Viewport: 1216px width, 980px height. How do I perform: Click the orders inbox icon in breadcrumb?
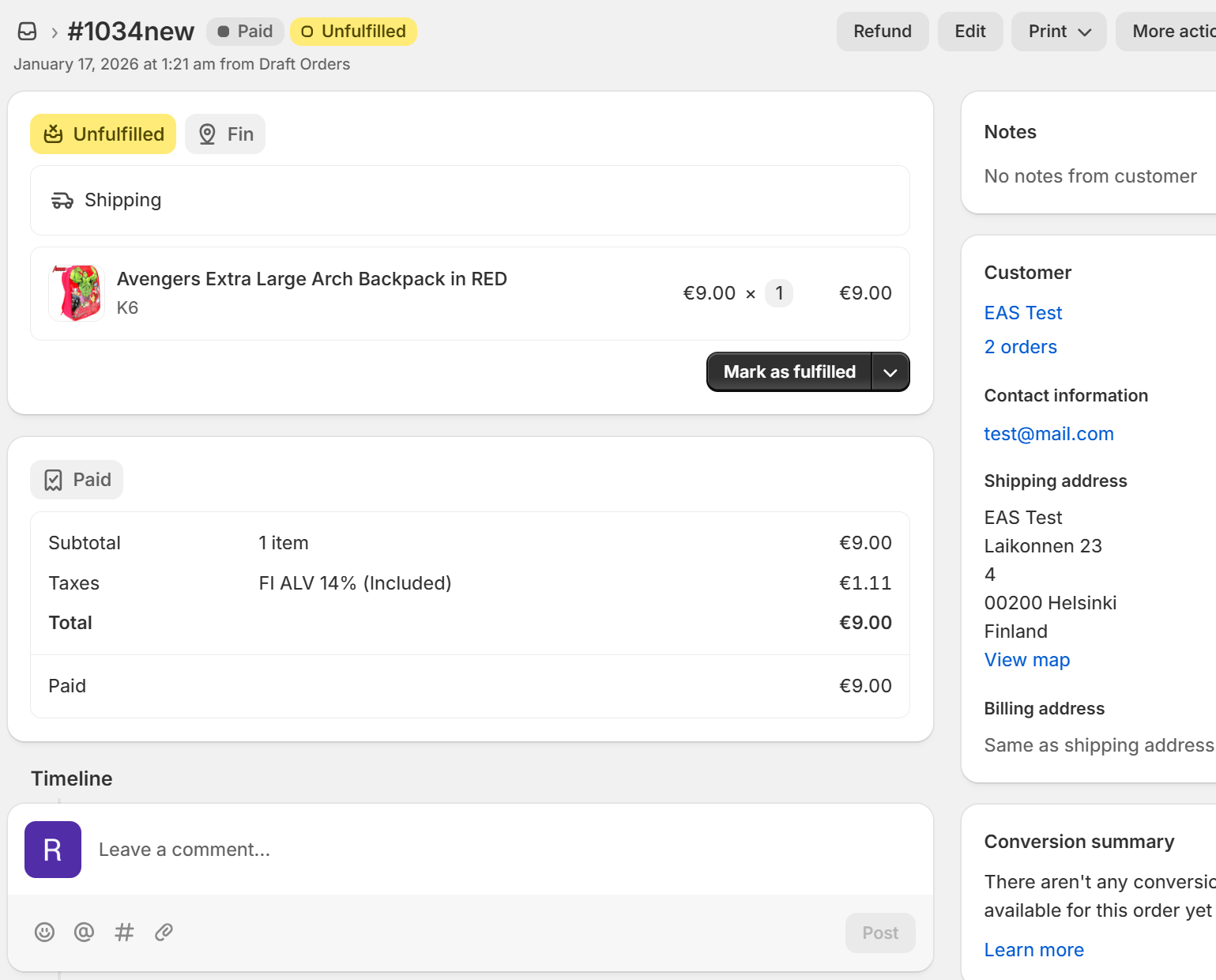[28, 32]
